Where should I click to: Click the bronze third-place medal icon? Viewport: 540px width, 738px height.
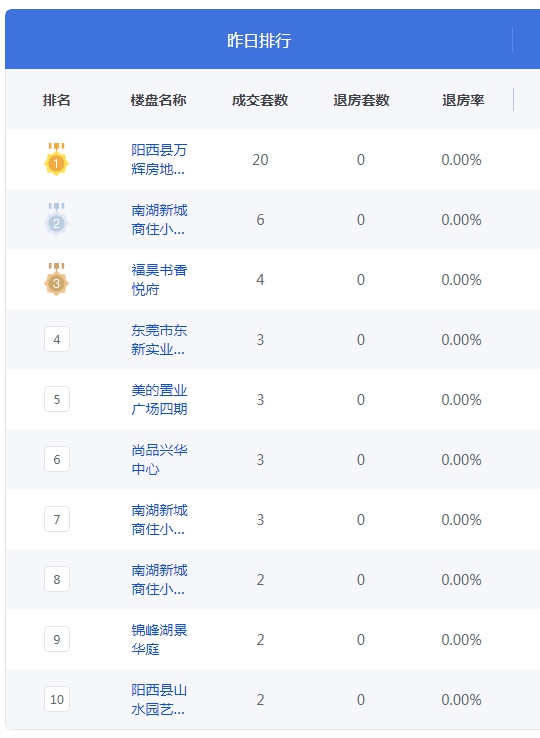point(56,280)
